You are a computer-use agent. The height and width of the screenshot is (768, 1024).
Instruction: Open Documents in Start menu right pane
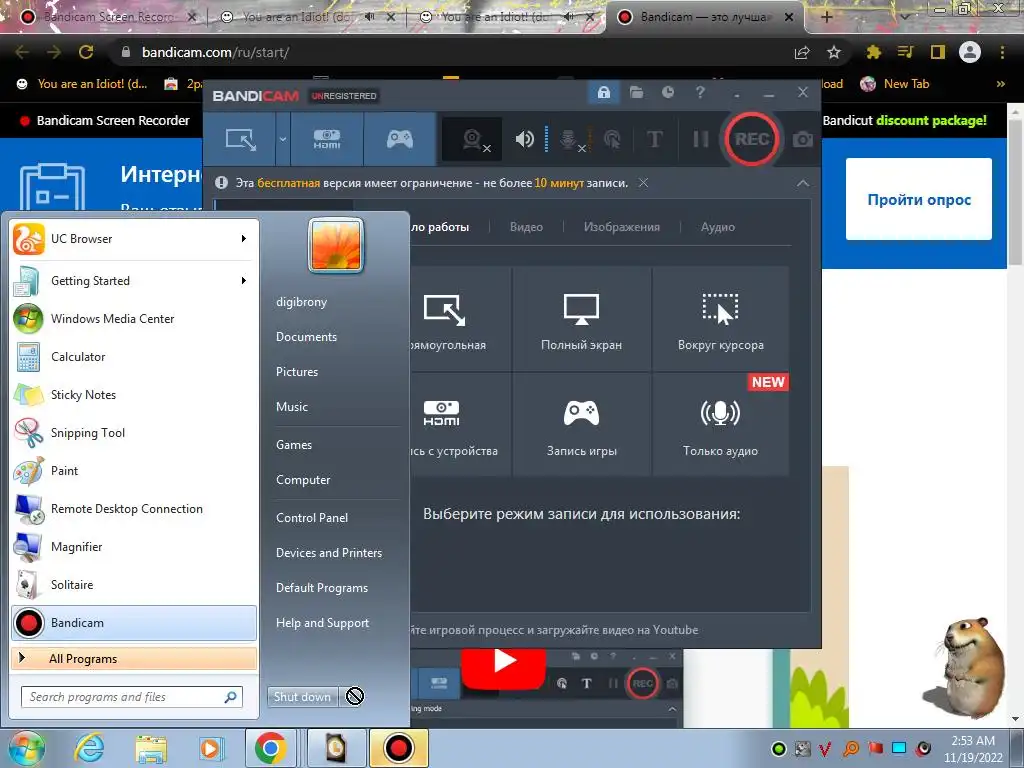[306, 337]
